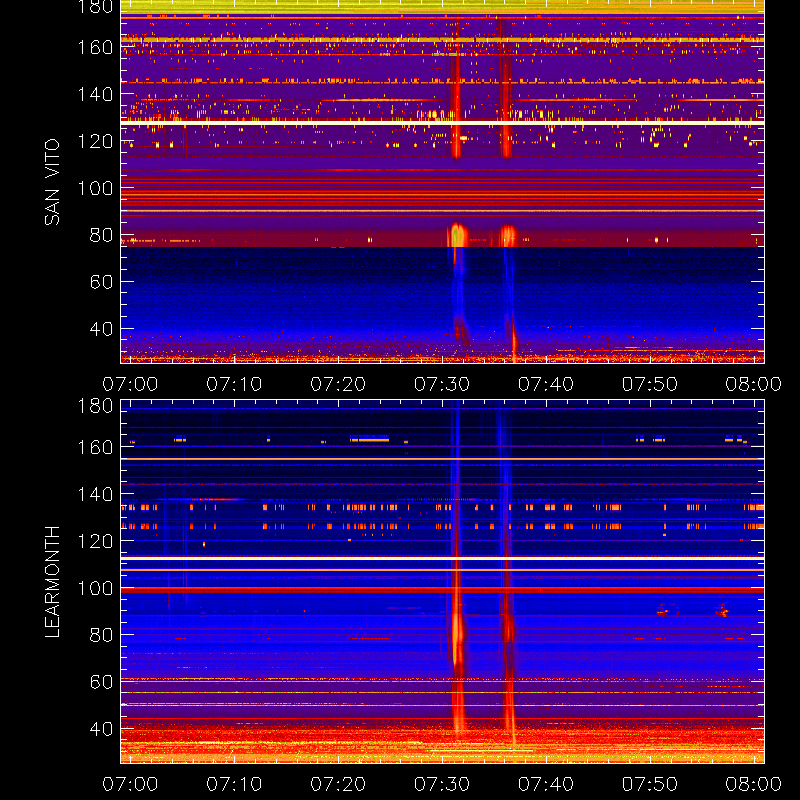Select the 60 tick label on Learmonth axis
This screenshot has height=800, width=800.
(x=101, y=682)
